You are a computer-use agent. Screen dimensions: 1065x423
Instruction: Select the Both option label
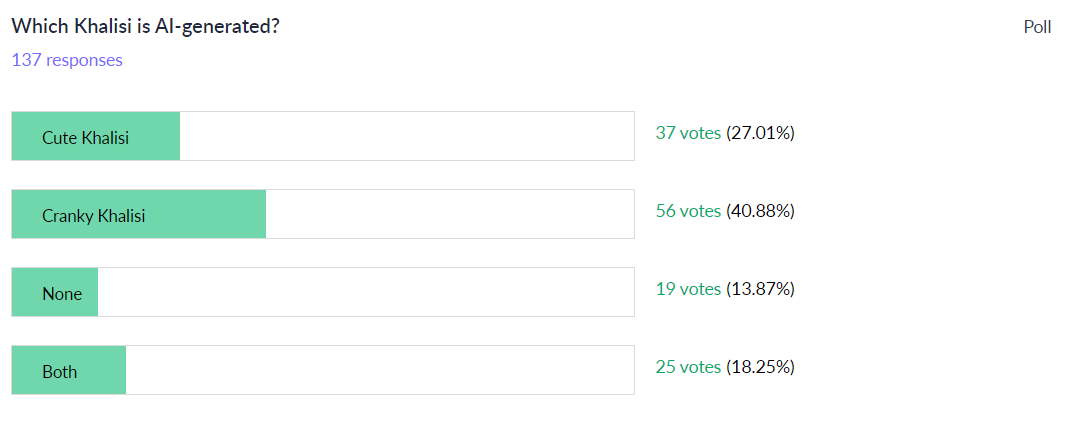[x=59, y=371]
